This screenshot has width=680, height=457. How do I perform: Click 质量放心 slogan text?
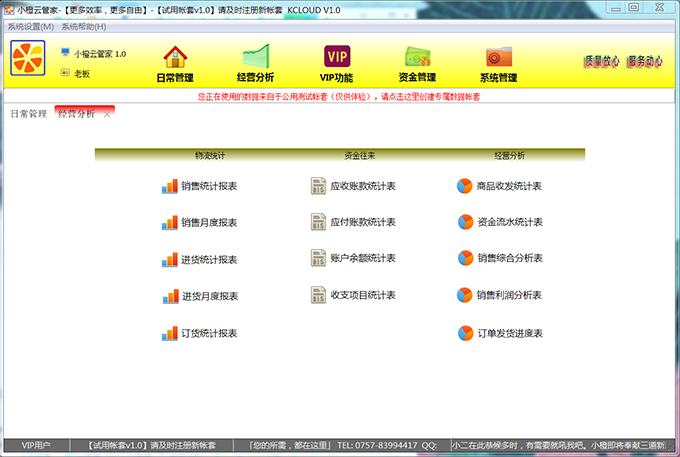click(x=602, y=62)
